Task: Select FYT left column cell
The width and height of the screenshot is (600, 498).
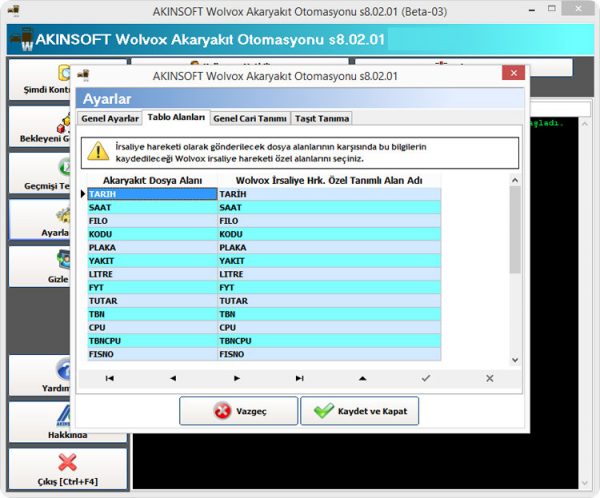Action: coord(152,287)
